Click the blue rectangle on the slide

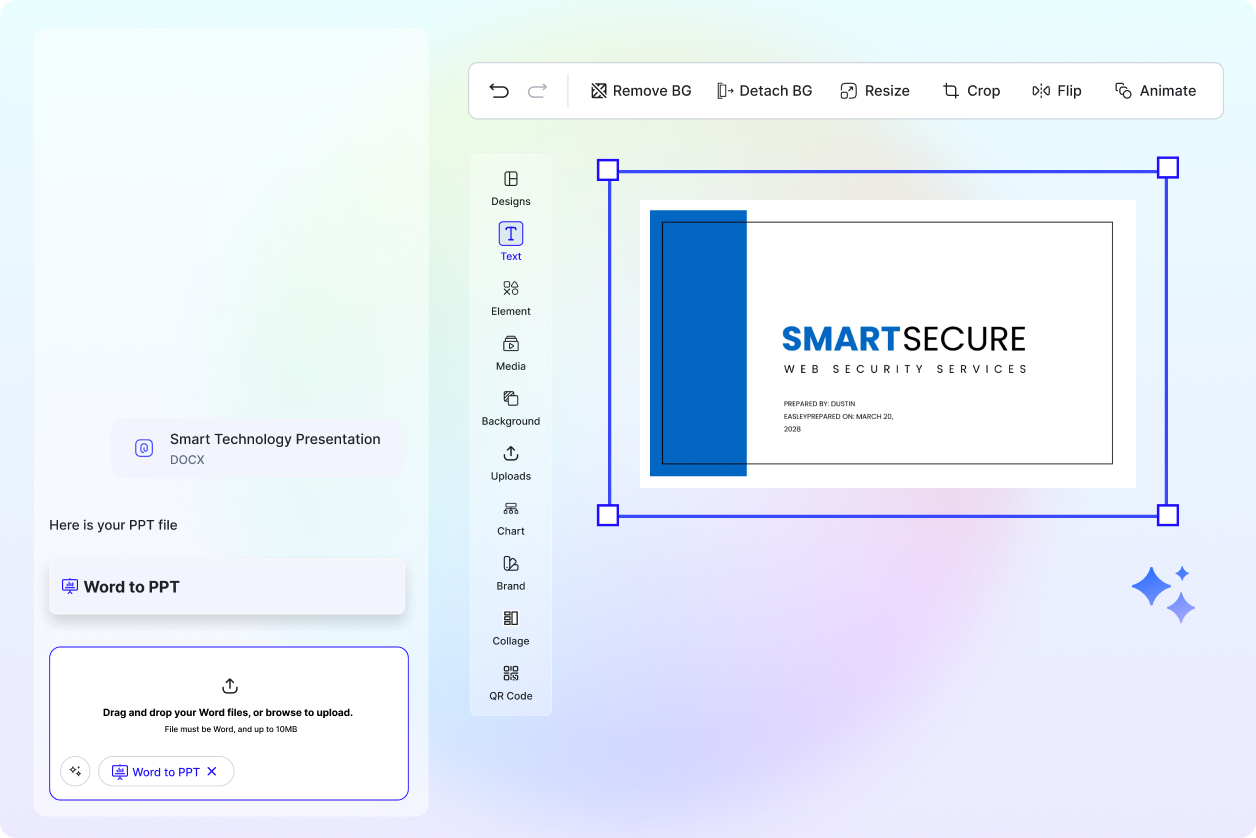pyautogui.click(x=698, y=343)
